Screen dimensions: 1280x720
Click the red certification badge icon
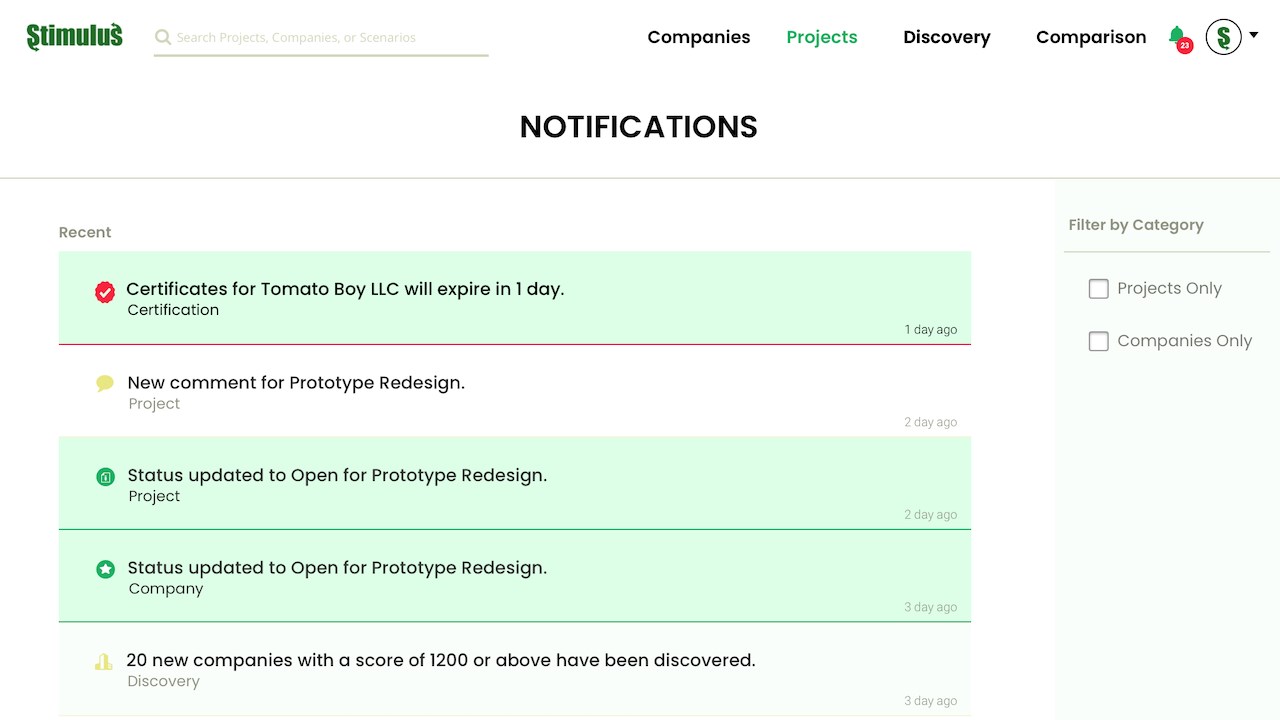(105, 292)
